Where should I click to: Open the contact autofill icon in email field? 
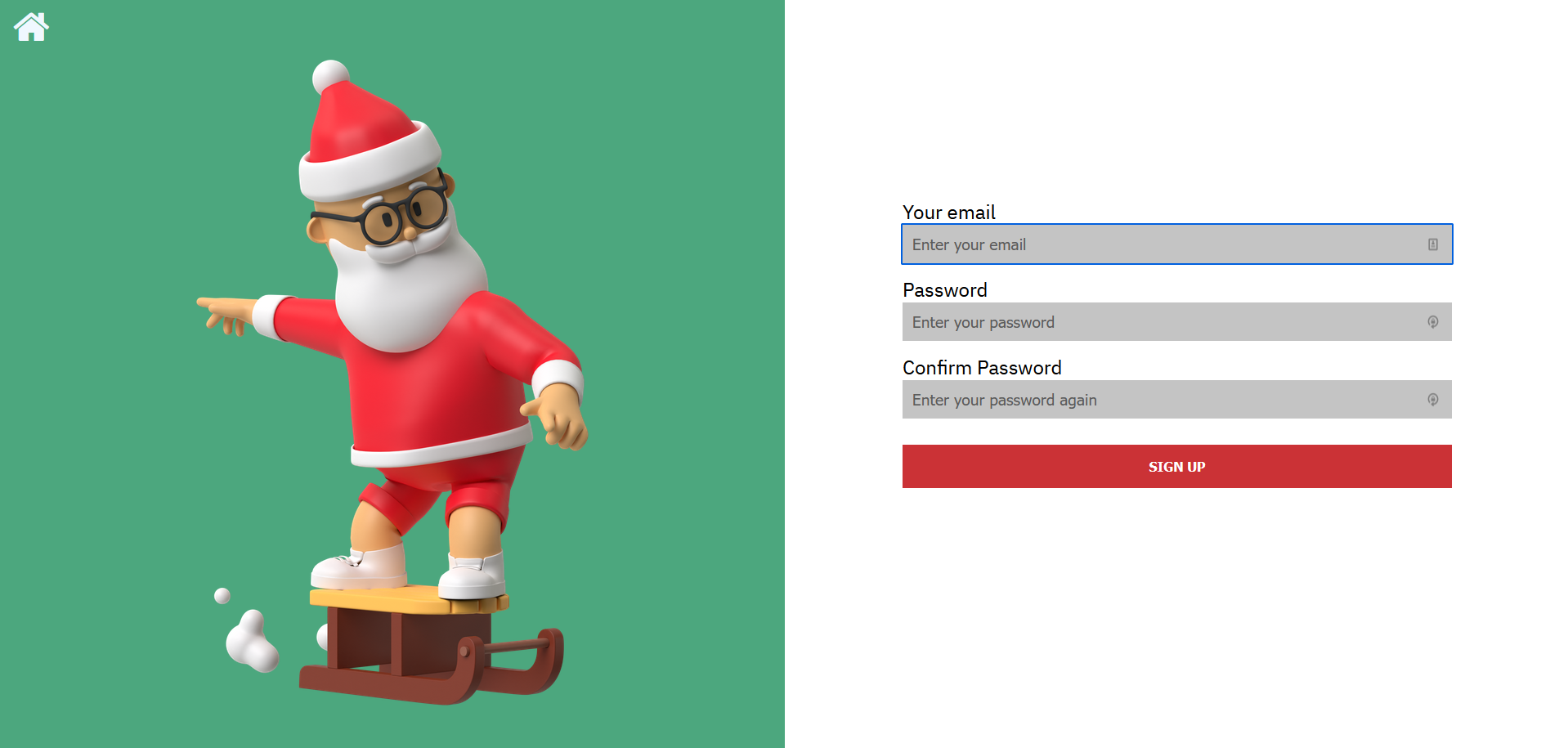[x=1432, y=244]
